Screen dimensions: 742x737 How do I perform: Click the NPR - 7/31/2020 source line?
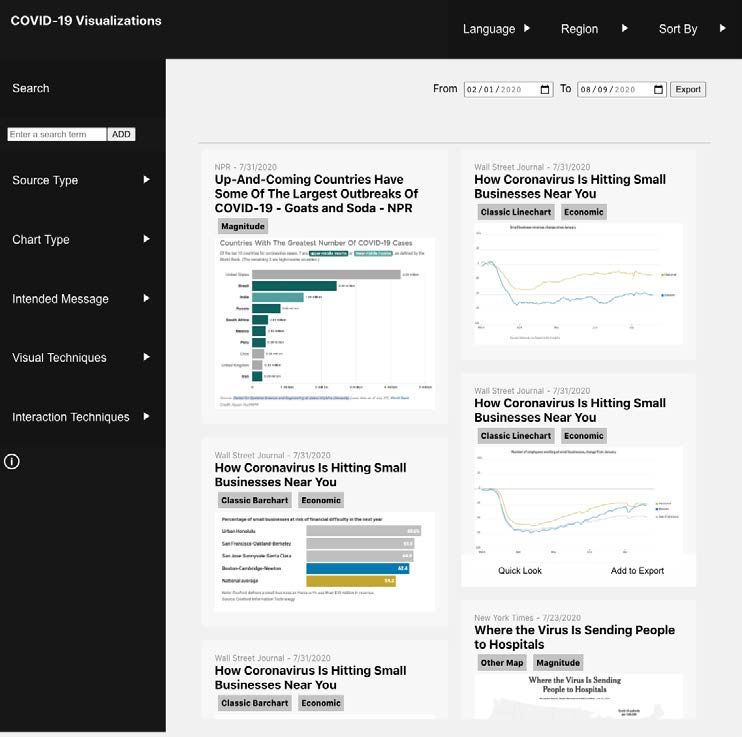click(x=246, y=167)
